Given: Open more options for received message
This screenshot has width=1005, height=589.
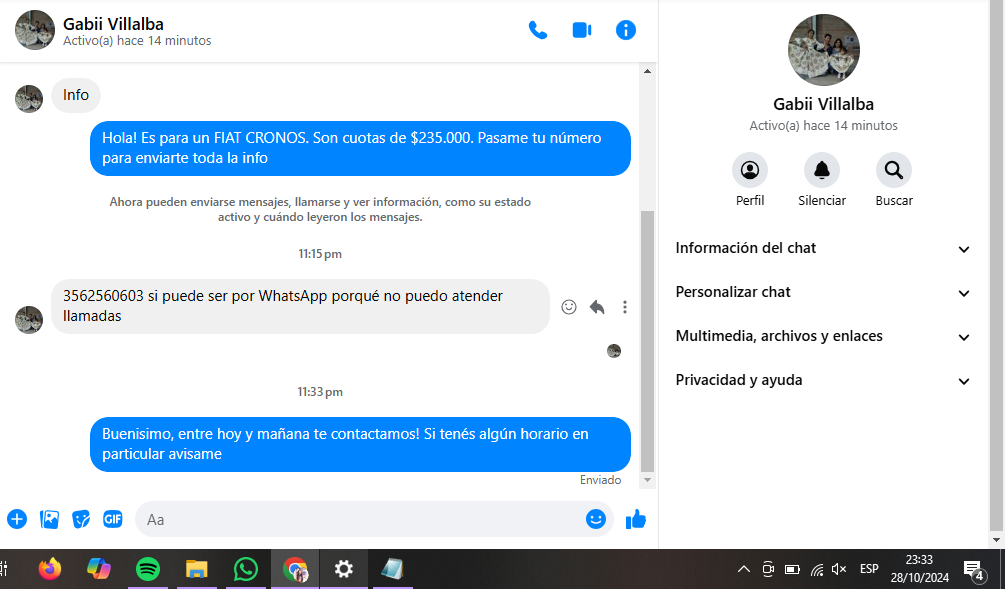Looking at the screenshot, I should [625, 307].
